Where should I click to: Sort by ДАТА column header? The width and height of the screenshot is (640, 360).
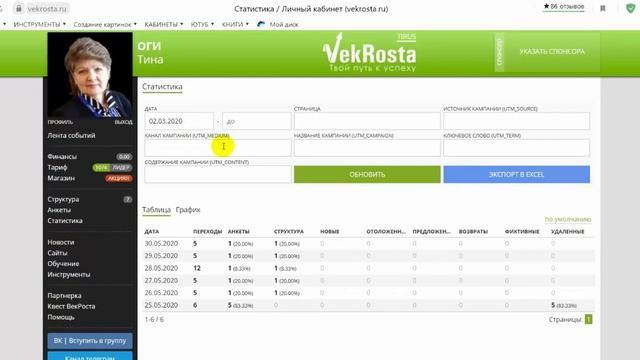pyautogui.click(x=151, y=231)
